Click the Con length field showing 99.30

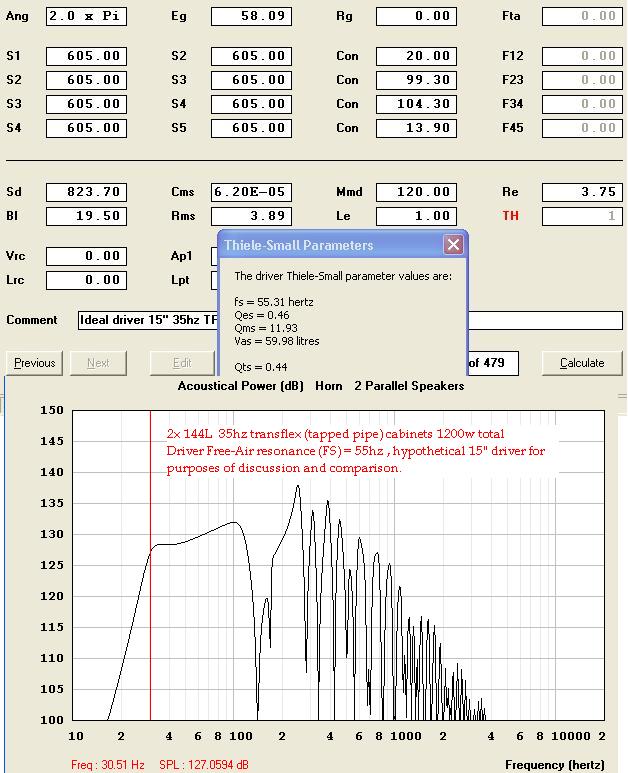coord(417,80)
